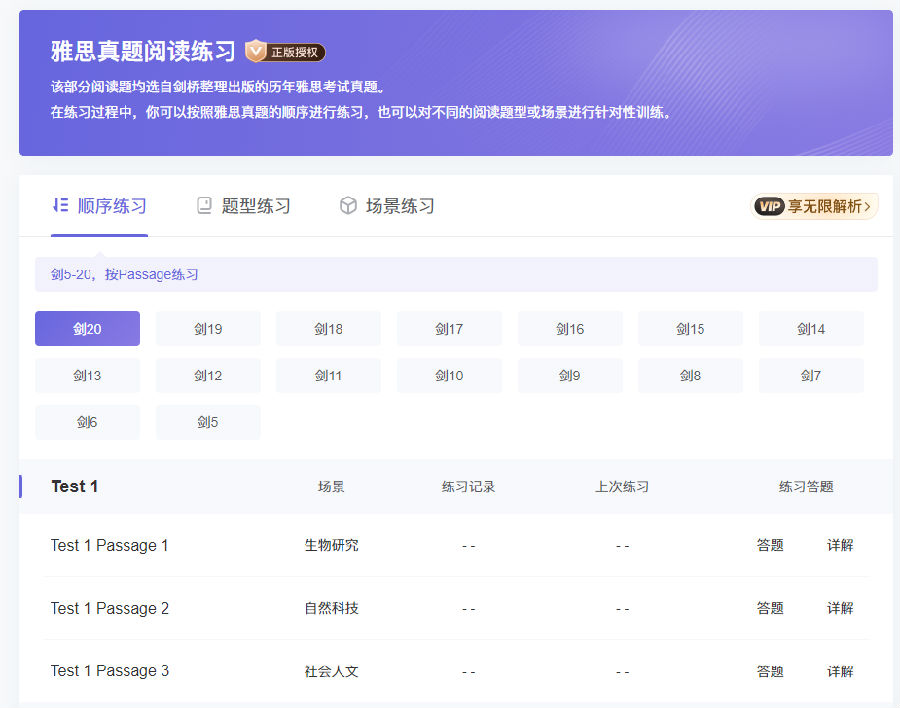The width and height of the screenshot is (900, 708).
Task: Select the 顺序练习 tab
Action: click(112, 206)
